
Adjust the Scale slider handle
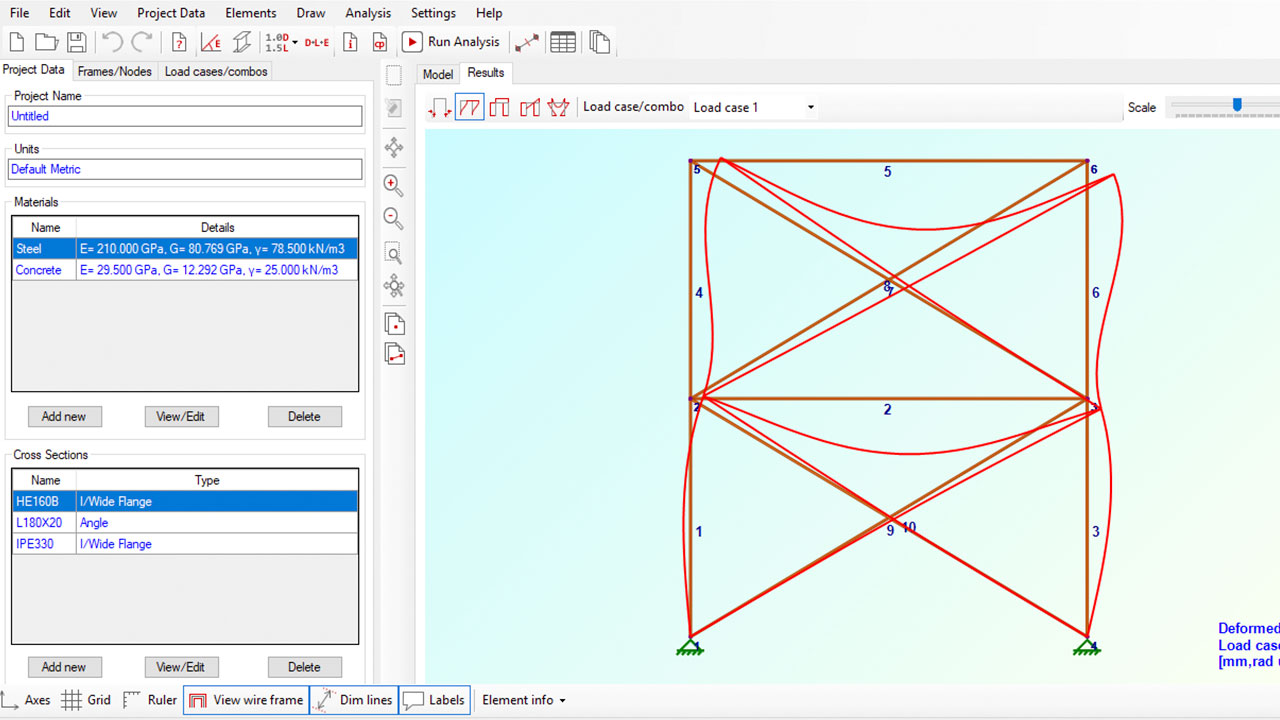tap(1237, 105)
